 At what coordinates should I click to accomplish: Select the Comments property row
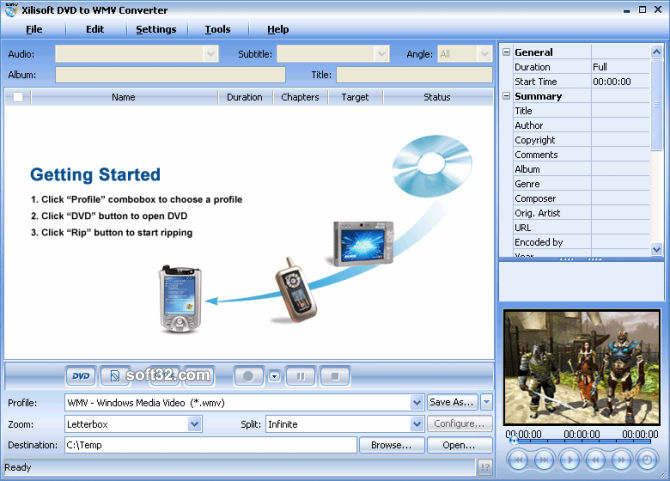pos(581,154)
